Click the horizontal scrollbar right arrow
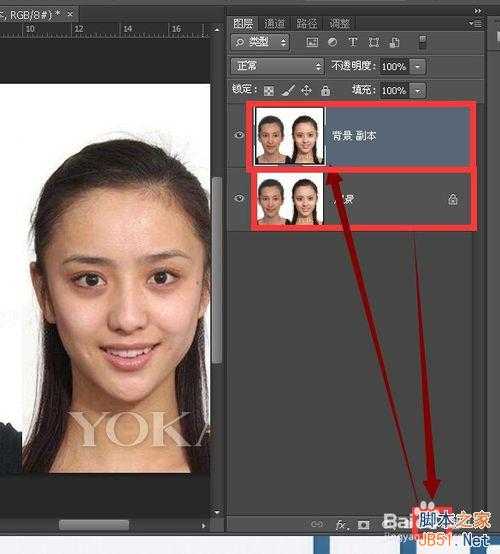 coord(204,526)
